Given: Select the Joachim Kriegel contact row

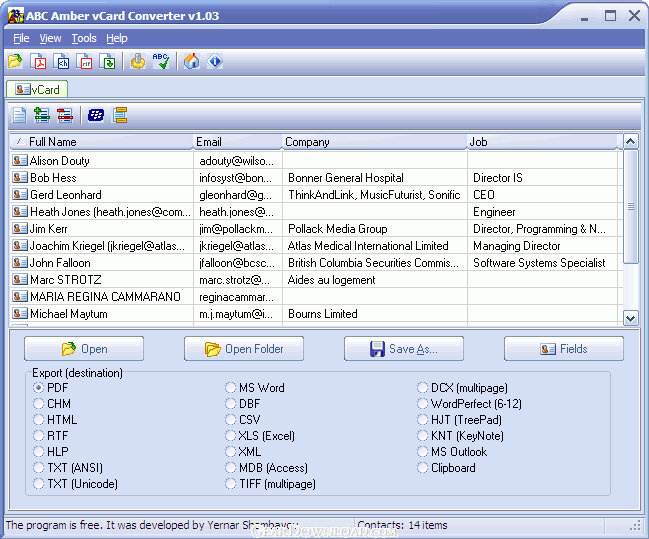Looking at the screenshot, I should tap(315, 245).
